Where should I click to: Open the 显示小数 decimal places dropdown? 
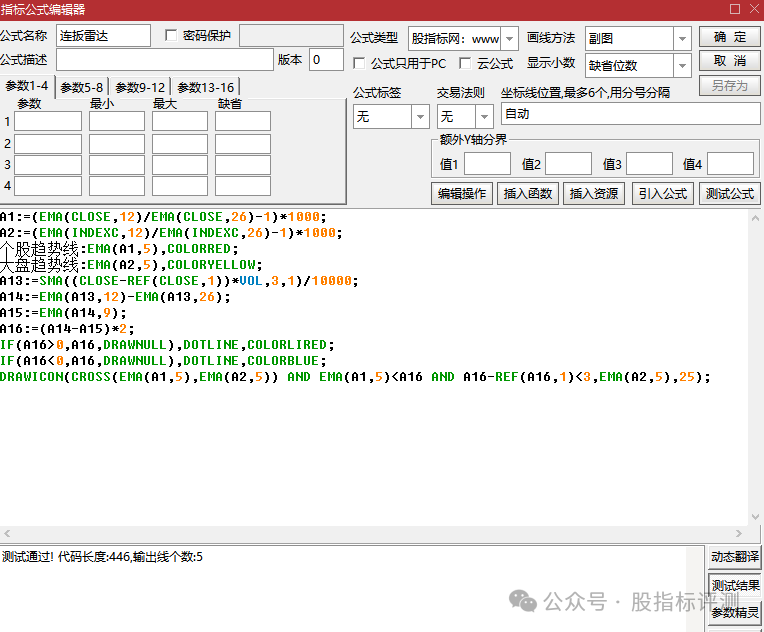click(682, 65)
